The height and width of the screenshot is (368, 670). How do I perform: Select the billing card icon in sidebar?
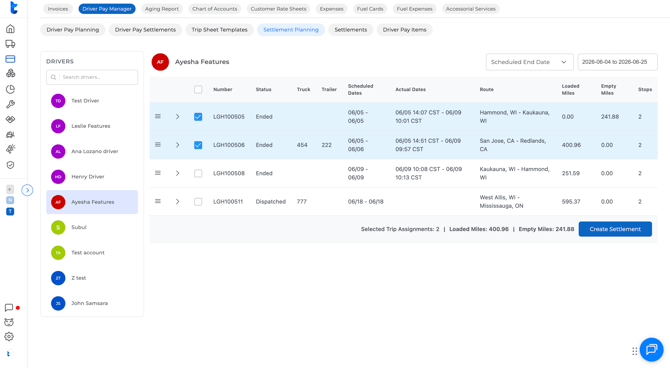click(10, 59)
